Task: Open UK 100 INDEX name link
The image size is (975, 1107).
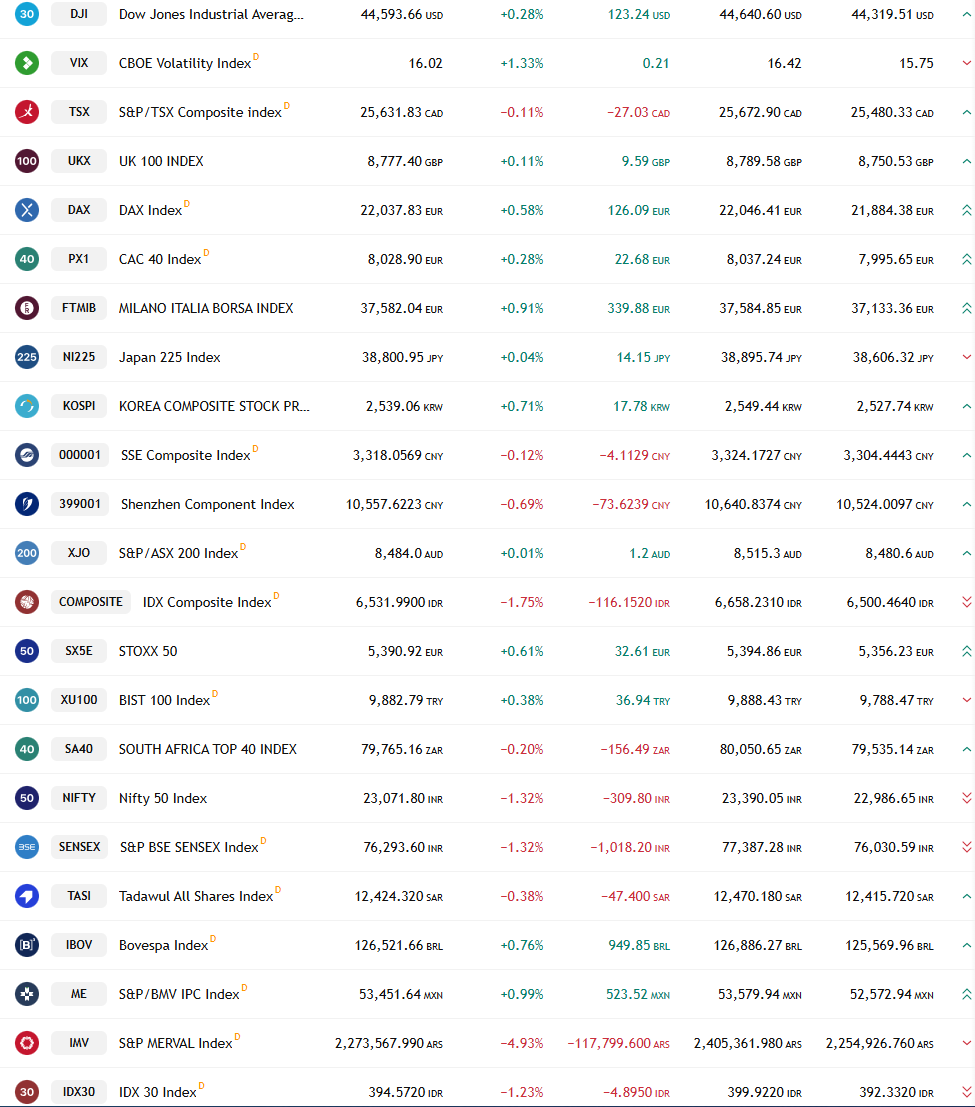Action: click(161, 161)
